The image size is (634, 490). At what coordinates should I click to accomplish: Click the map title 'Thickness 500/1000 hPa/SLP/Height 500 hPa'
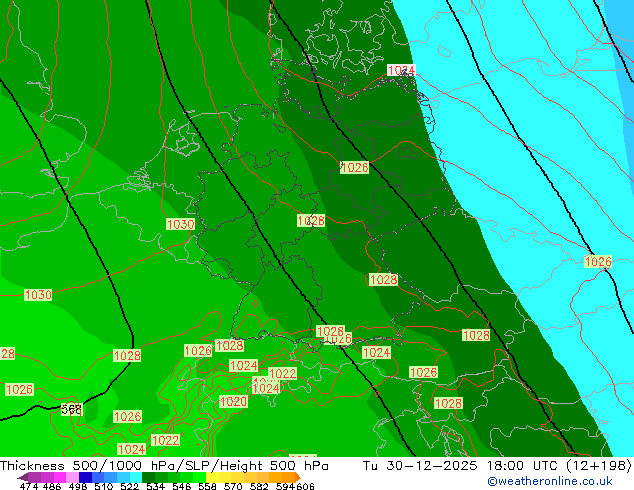tap(164, 466)
